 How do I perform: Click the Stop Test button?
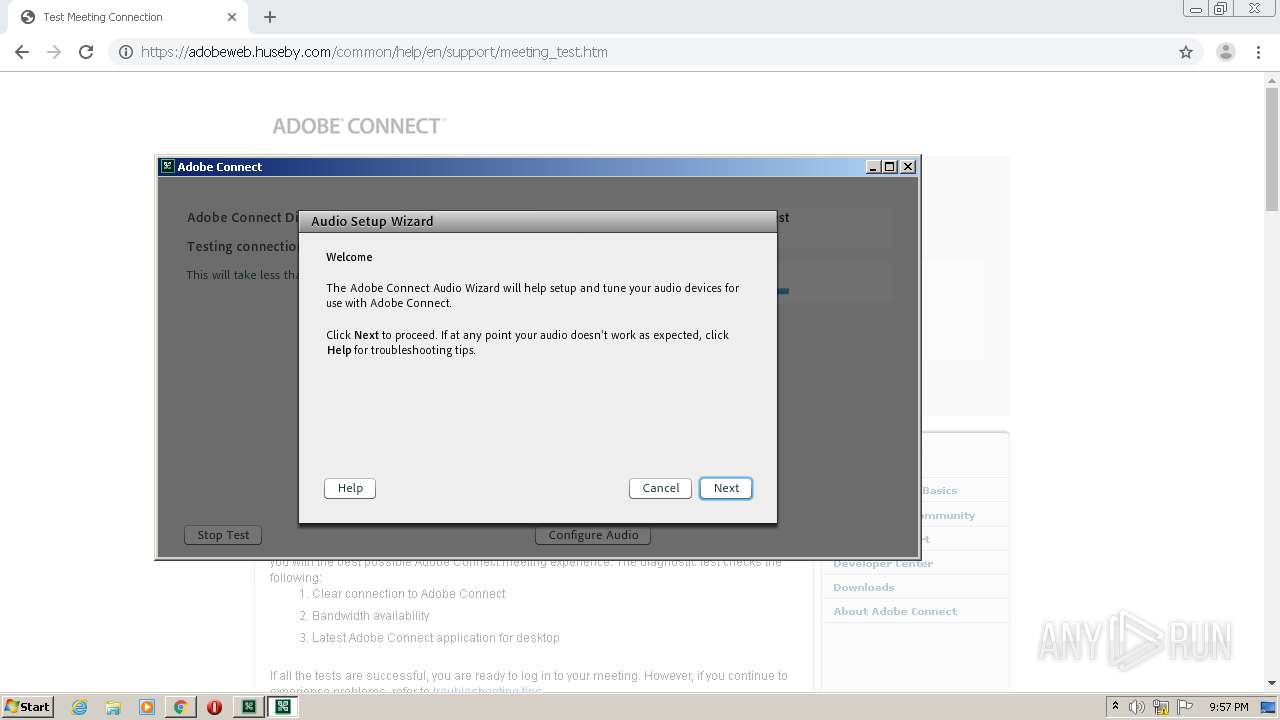[223, 535]
